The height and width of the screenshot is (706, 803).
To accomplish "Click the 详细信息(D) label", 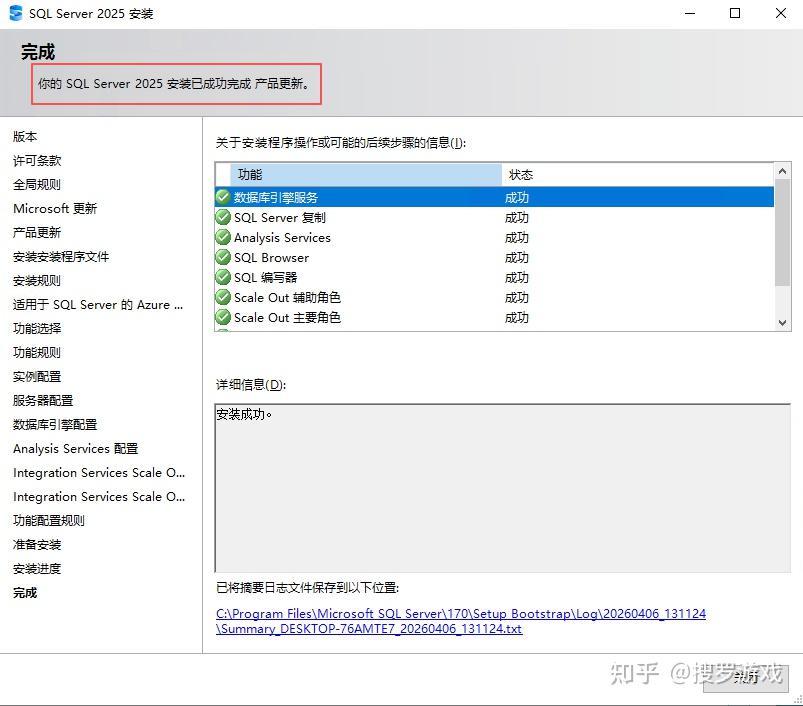I will pyautogui.click(x=251, y=384).
